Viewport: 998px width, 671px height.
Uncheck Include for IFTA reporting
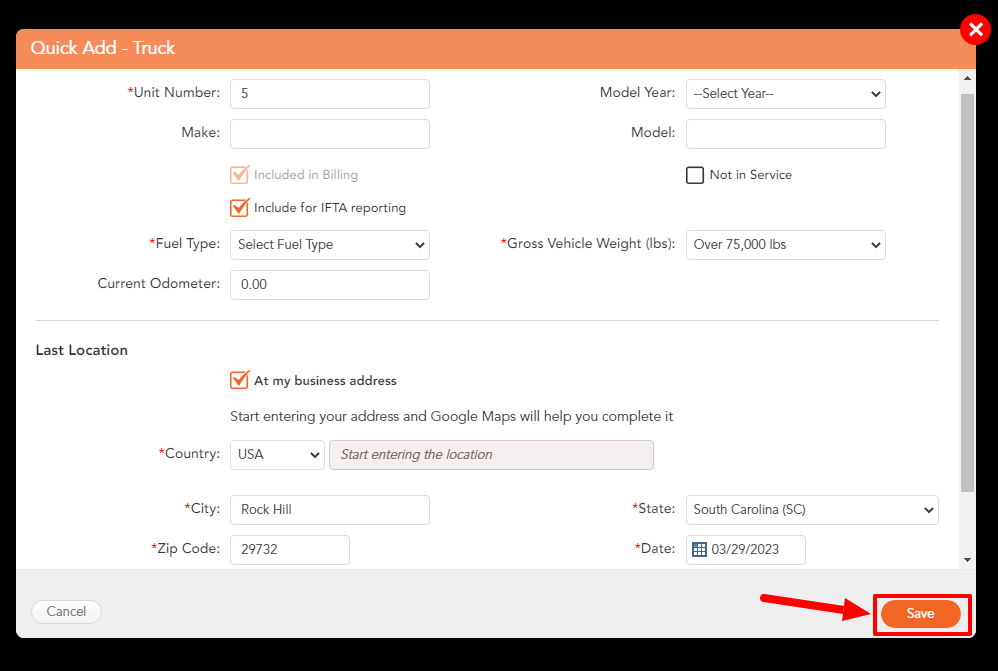pyautogui.click(x=239, y=208)
